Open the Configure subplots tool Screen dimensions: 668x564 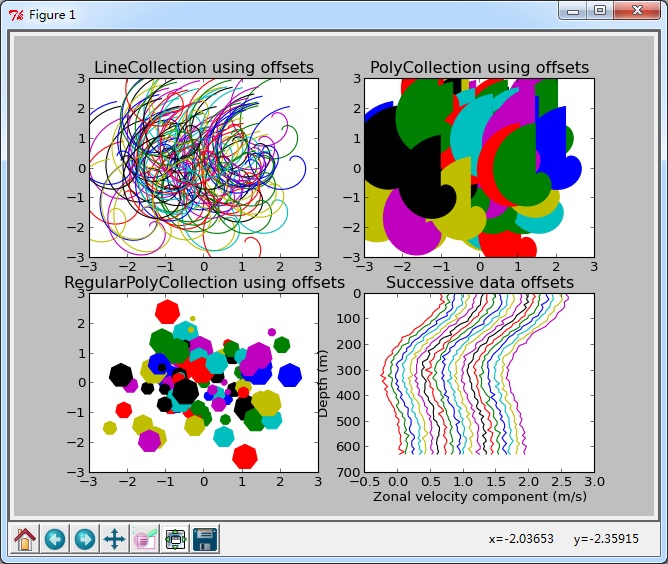tap(175, 539)
